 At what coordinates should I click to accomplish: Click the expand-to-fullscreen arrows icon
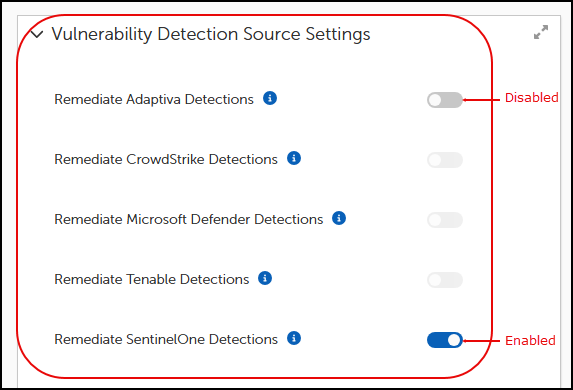pos(541,32)
